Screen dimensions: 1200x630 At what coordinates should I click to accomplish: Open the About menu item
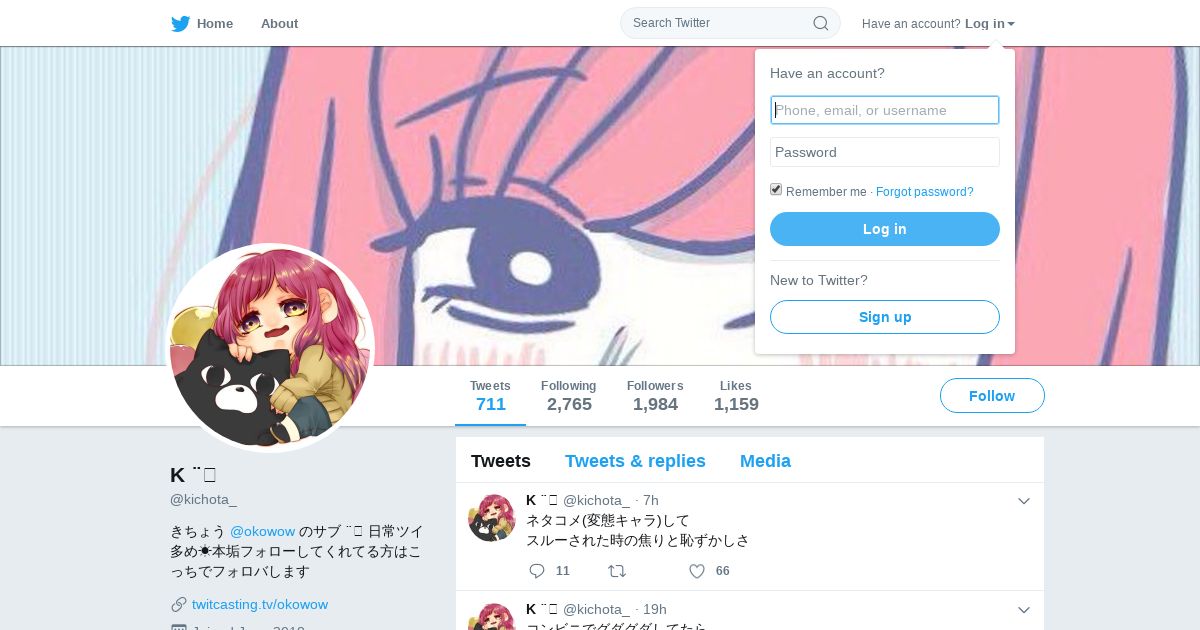click(279, 24)
